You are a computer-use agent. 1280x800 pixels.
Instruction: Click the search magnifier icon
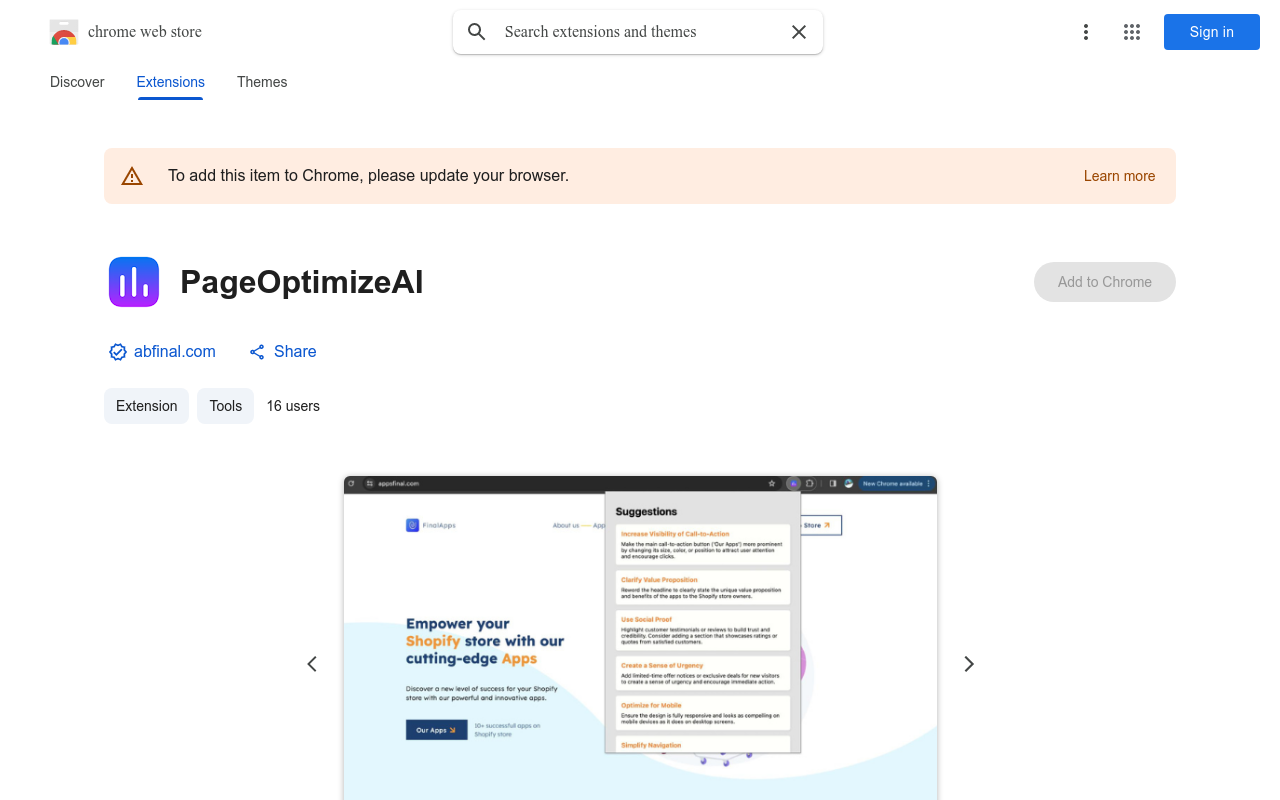(477, 32)
